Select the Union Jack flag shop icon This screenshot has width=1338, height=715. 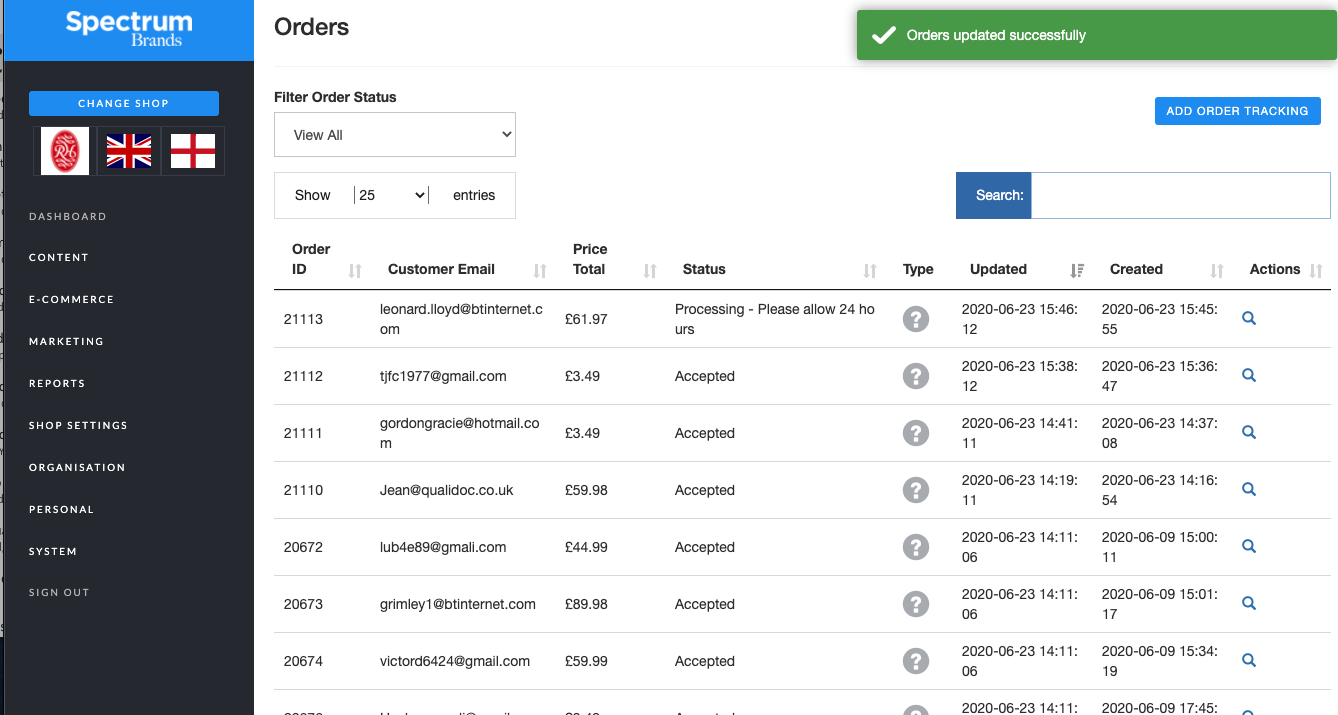[129, 151]
